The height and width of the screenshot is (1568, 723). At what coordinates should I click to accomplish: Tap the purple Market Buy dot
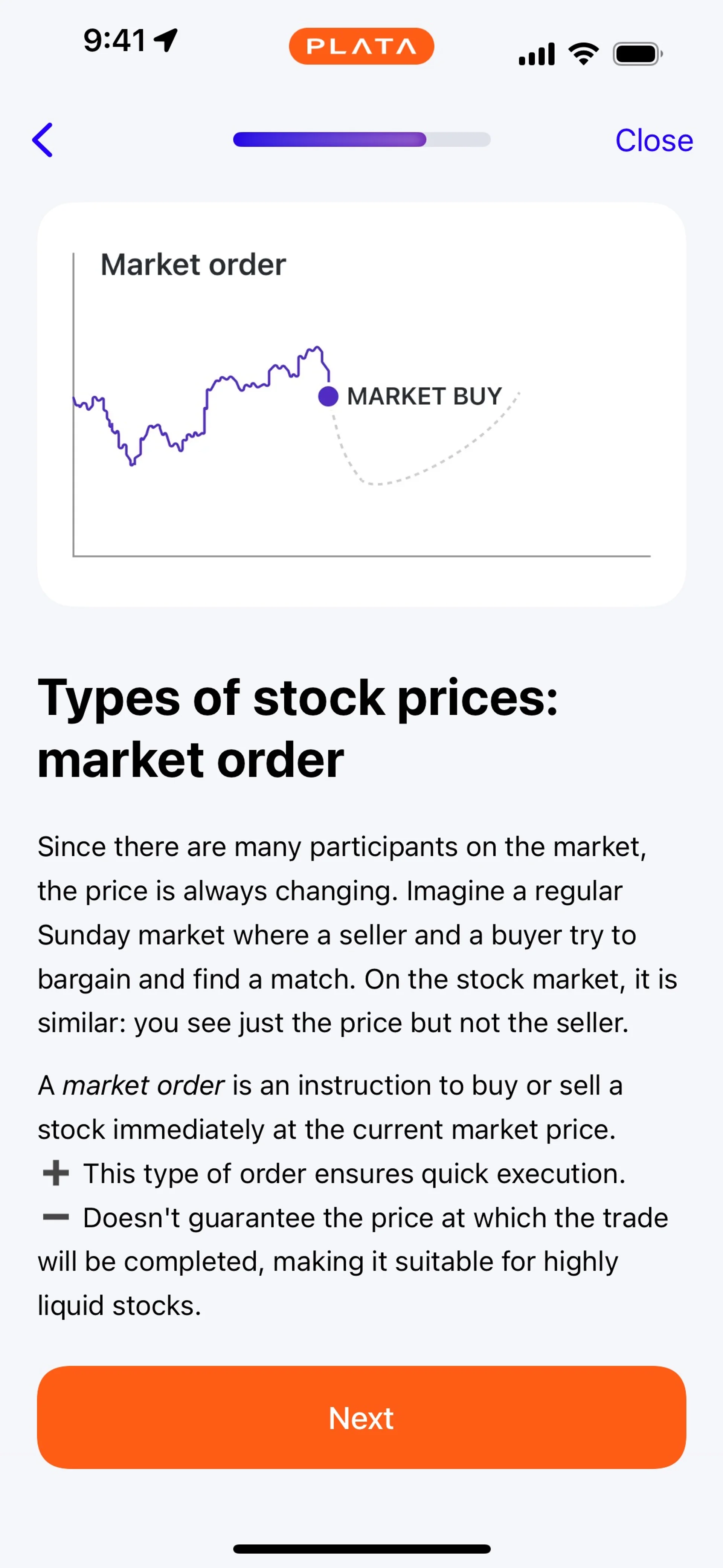pos(328,396)
